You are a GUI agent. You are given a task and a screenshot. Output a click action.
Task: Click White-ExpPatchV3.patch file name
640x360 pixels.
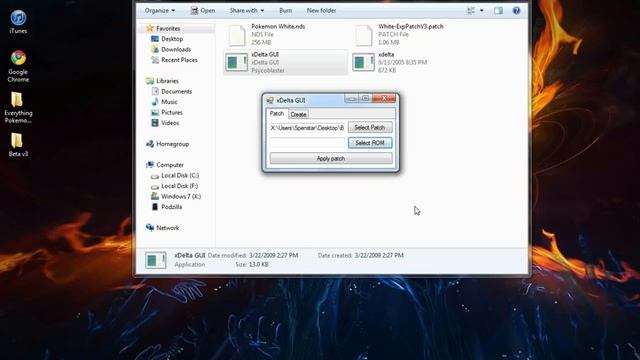click(411, 27)
